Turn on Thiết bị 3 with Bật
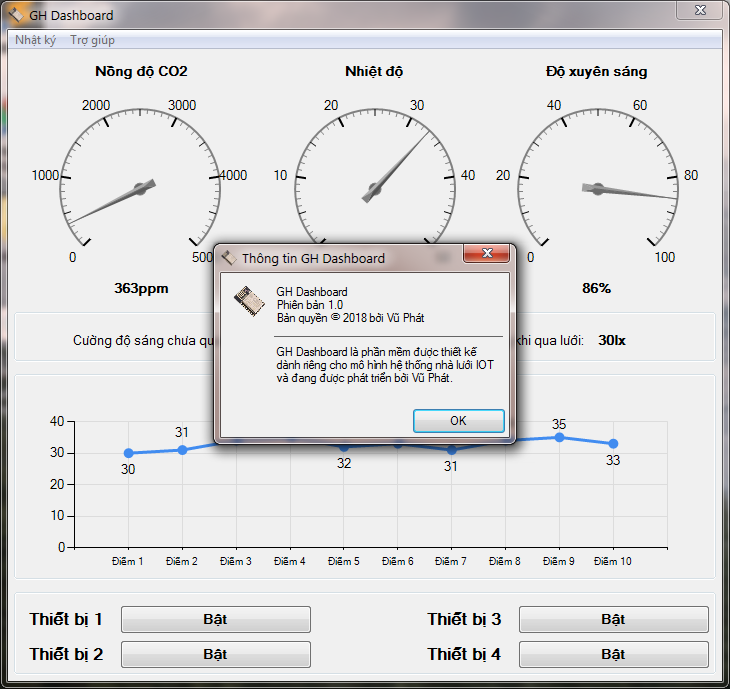Viewport: 730px width, 689px height. [614, 619]
